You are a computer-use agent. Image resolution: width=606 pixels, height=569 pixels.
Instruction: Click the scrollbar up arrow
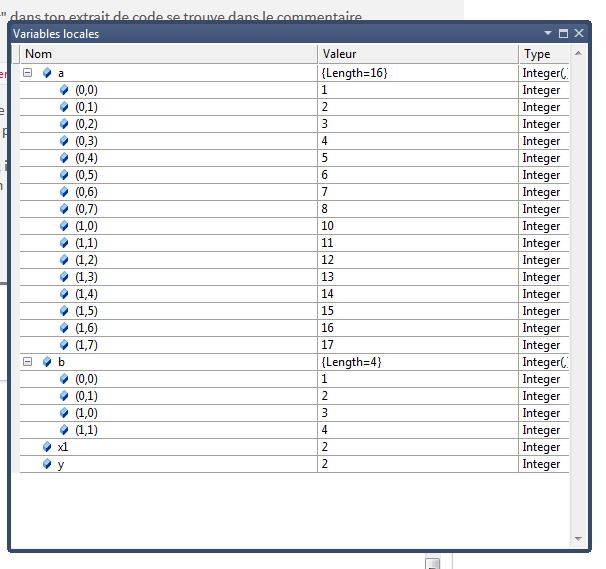click(x=578, y=53)
